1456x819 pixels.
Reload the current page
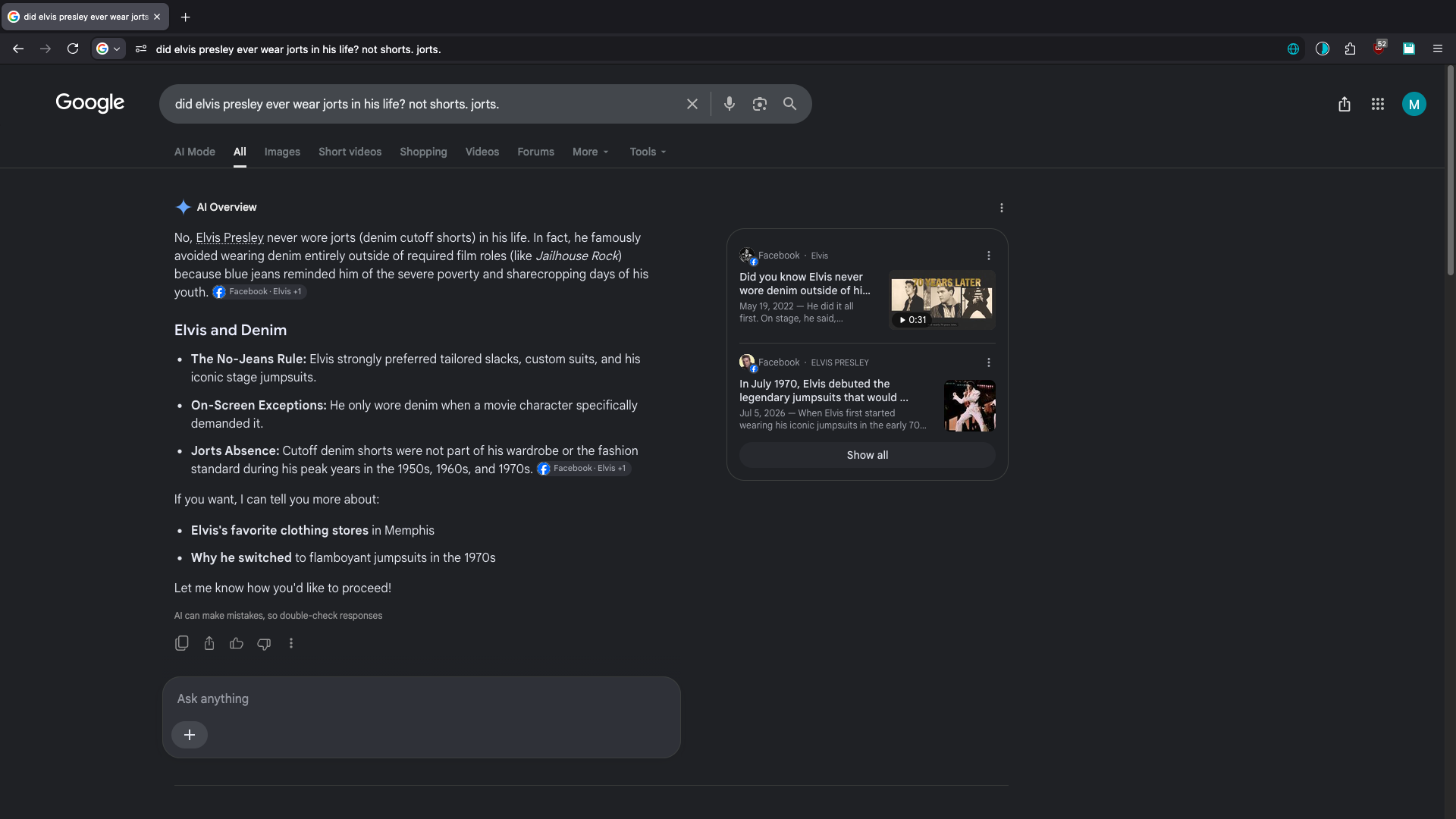tap(73, 49)
